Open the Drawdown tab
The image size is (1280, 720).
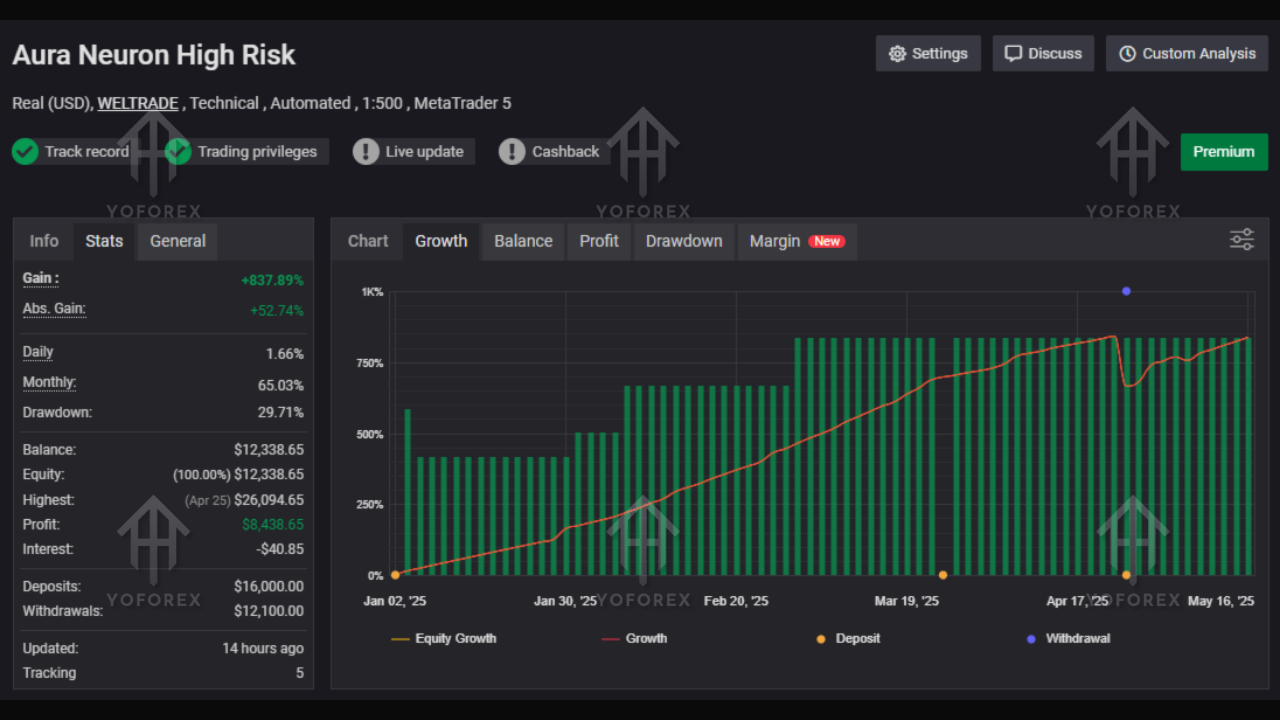point(684,241)
